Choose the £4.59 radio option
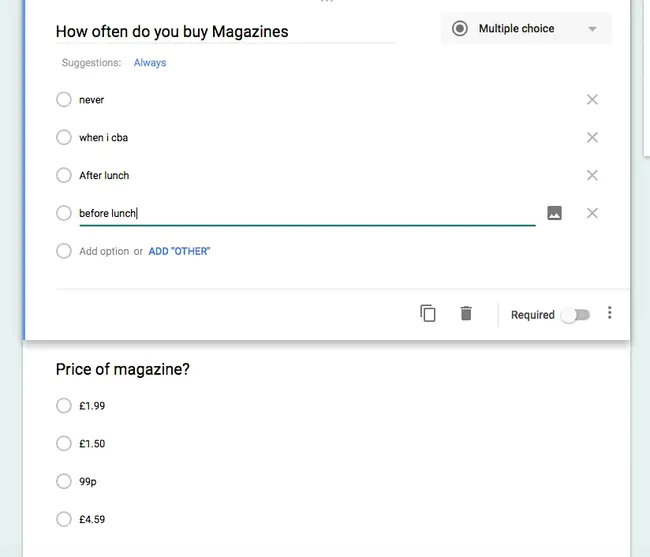Viewport: 650px width, 557px height. 64,520
